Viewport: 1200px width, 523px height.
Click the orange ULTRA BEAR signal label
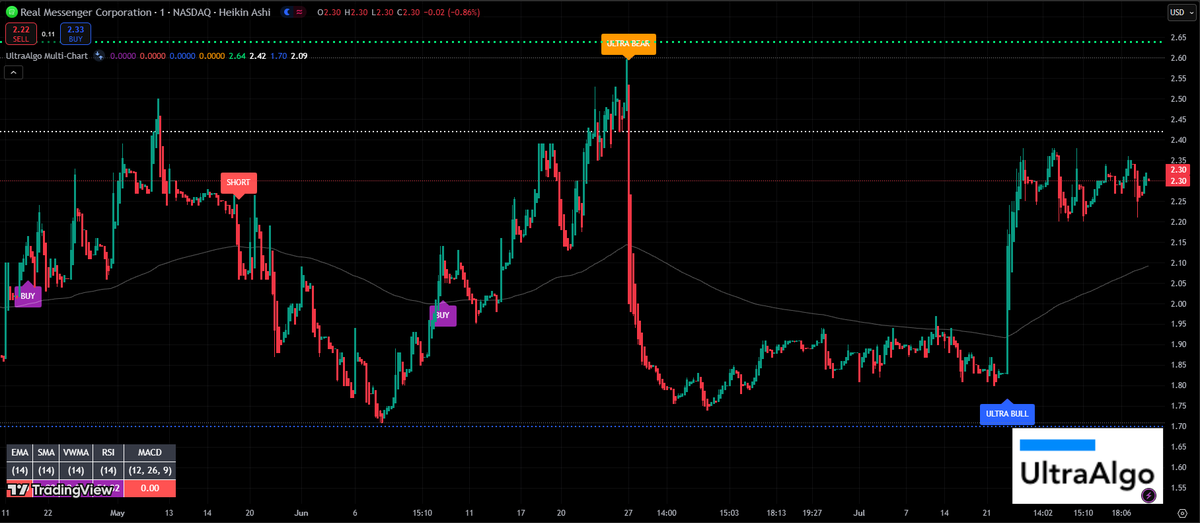pos(628,44)
